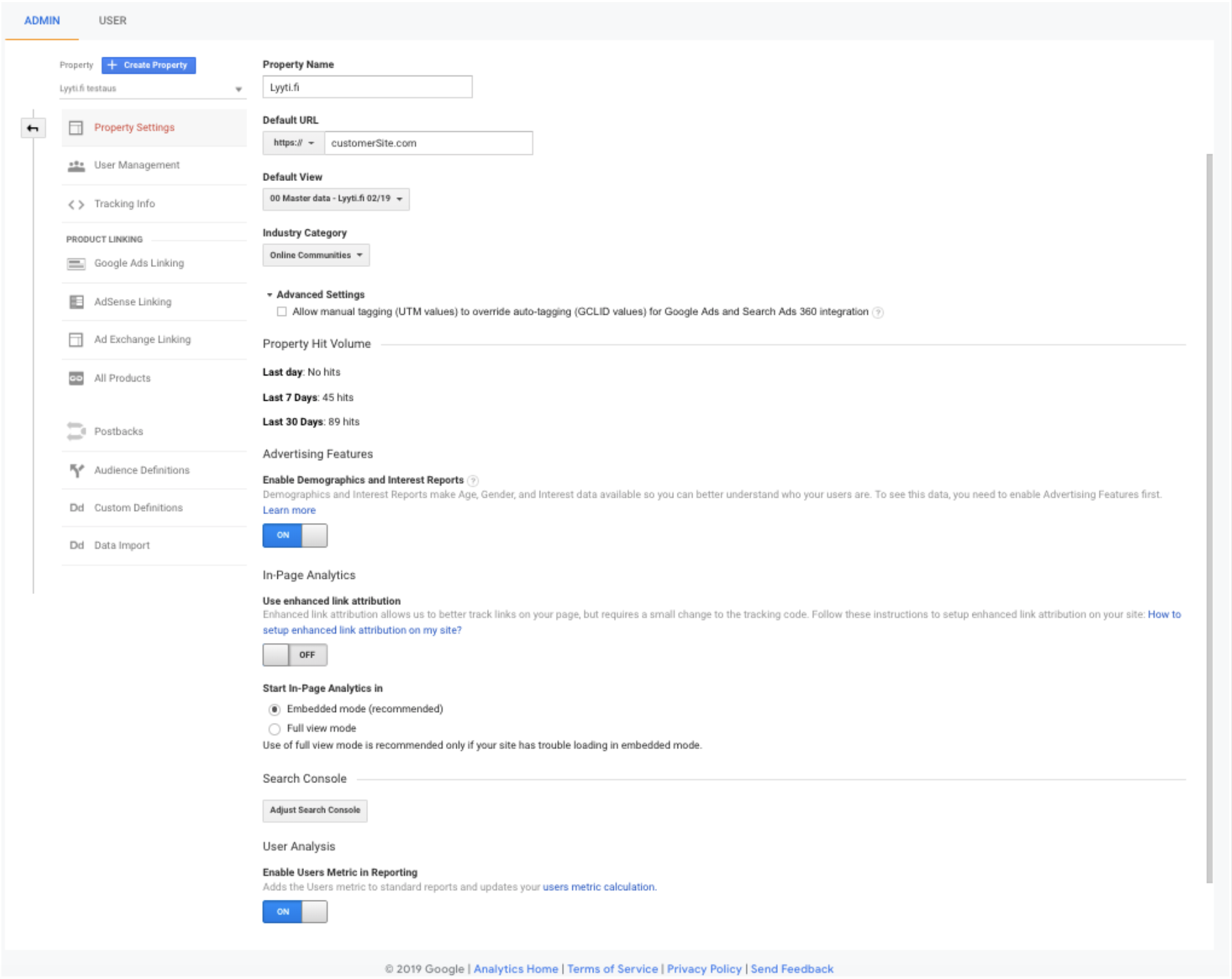Click the User Management people icon
Screen dimensions: 1232x979
(x=76, y=166)
